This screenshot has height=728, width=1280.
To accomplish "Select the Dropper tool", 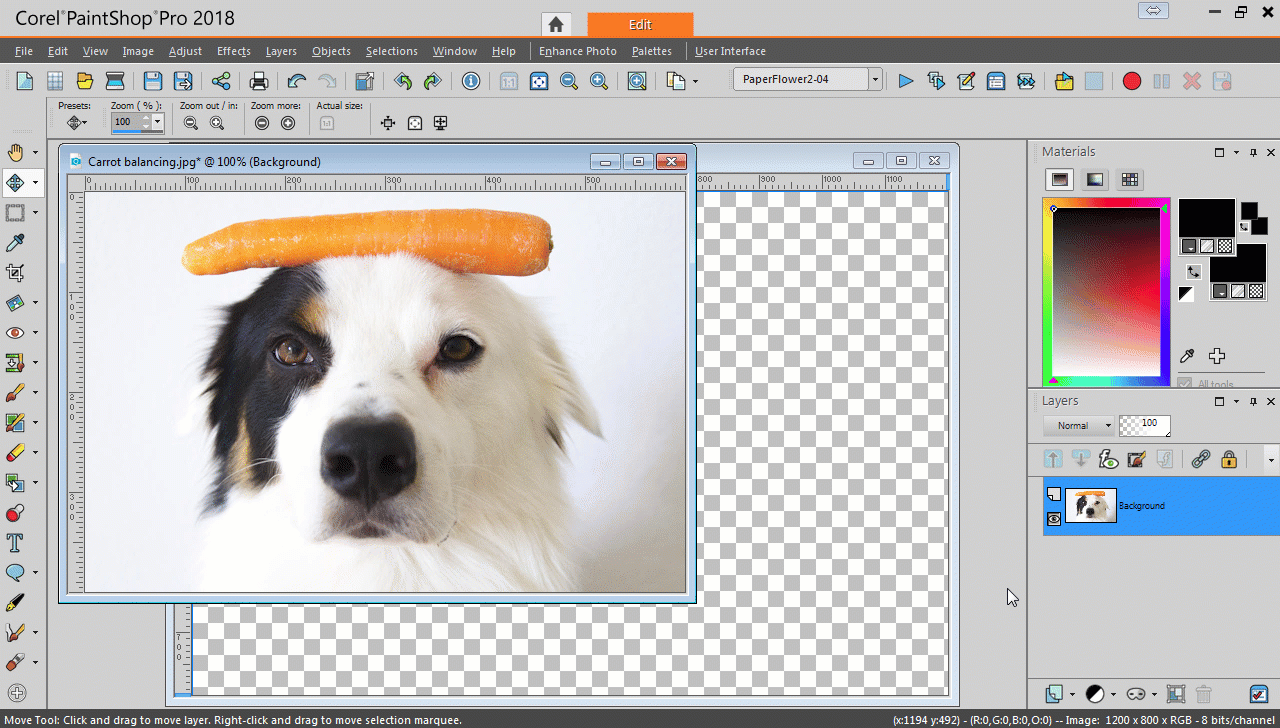I will coord(15,243).
